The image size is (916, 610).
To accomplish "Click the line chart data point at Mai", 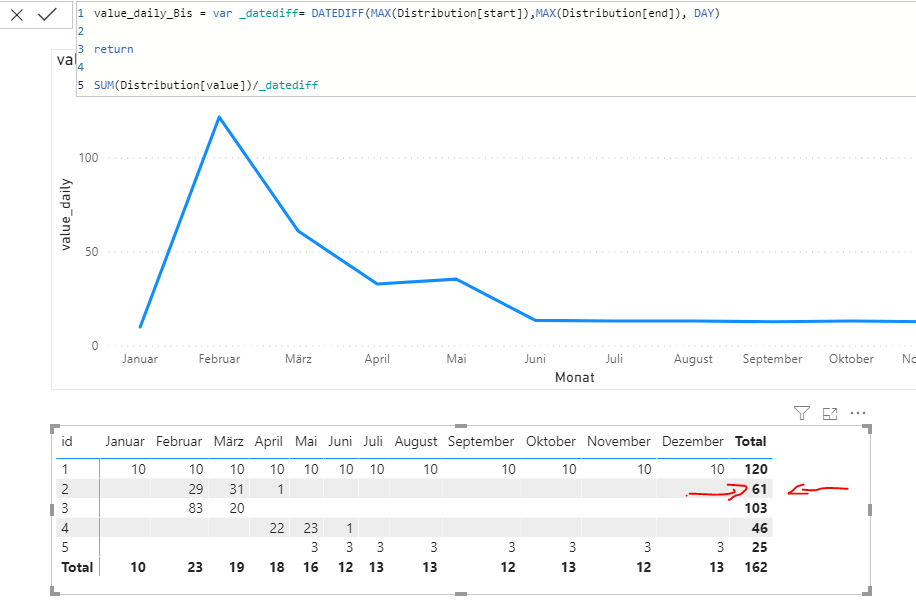I will pyautogui.click(x=456, y=279).
